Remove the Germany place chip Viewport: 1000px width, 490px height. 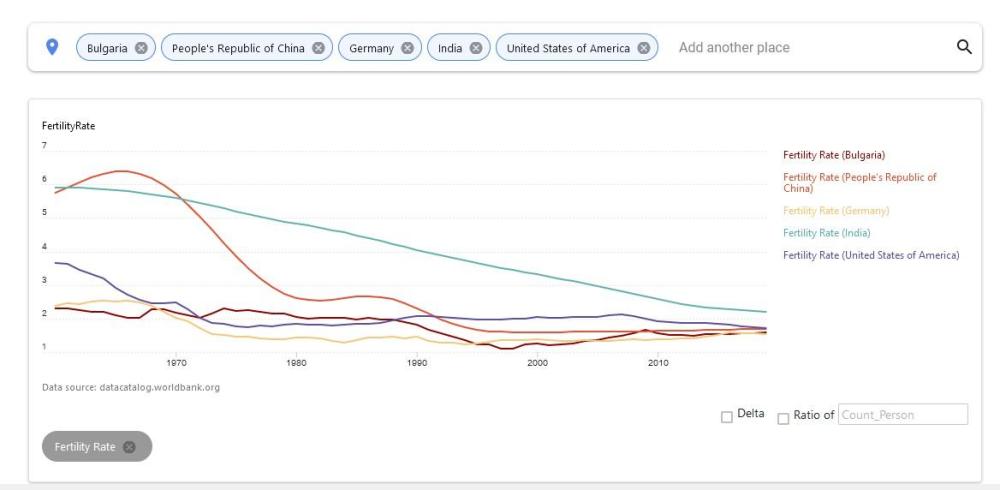coord(407,48)
